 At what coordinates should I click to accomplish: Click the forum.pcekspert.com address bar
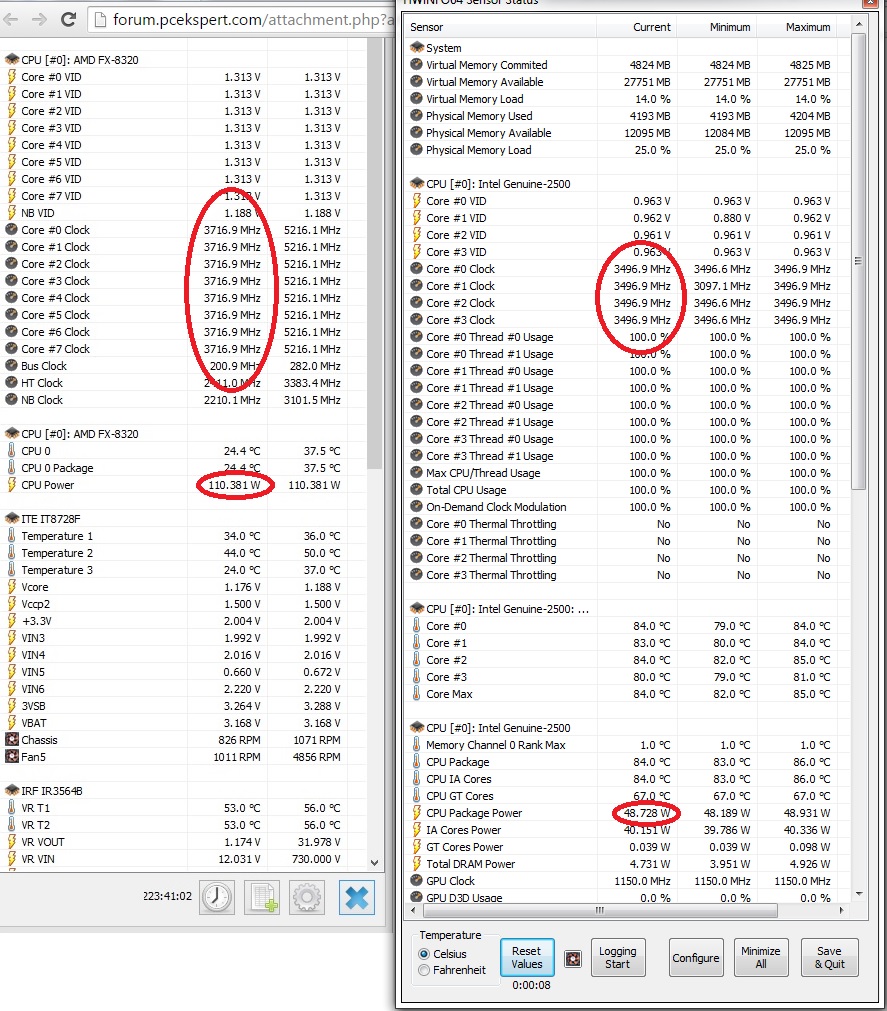pos(240,20)
